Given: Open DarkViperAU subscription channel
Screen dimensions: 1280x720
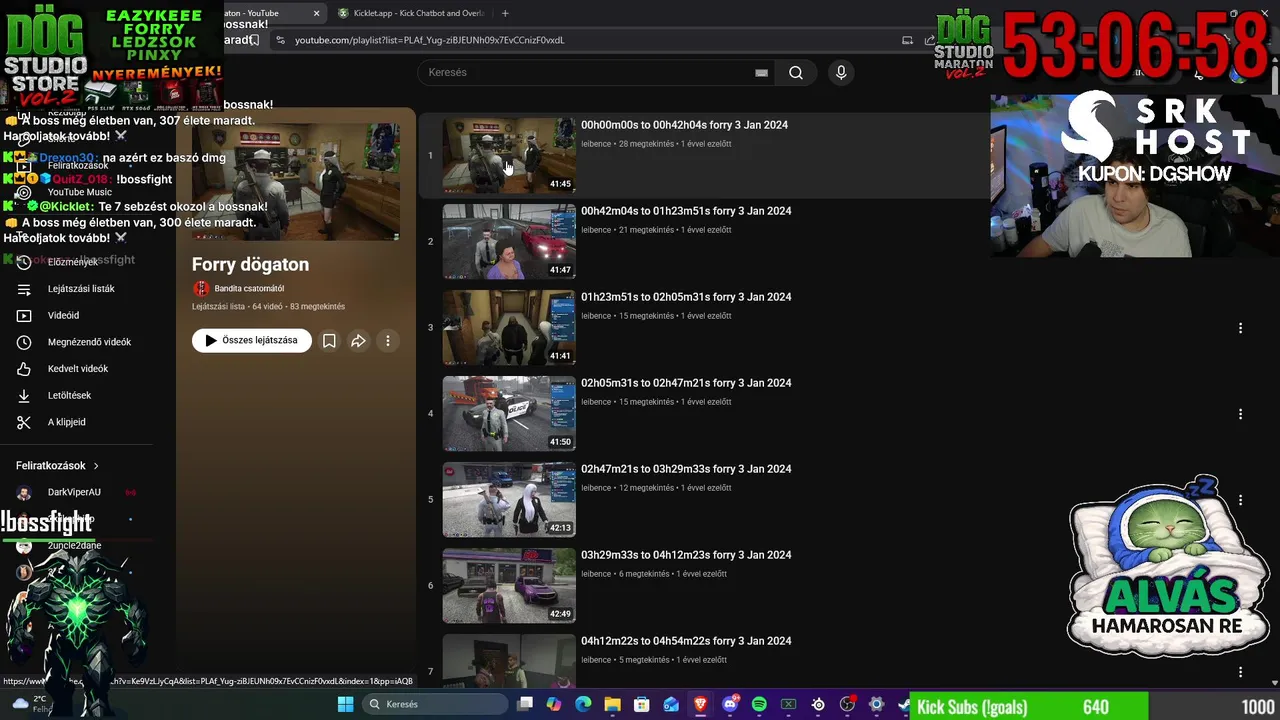Looking at the screenshot, I should 74,492.
